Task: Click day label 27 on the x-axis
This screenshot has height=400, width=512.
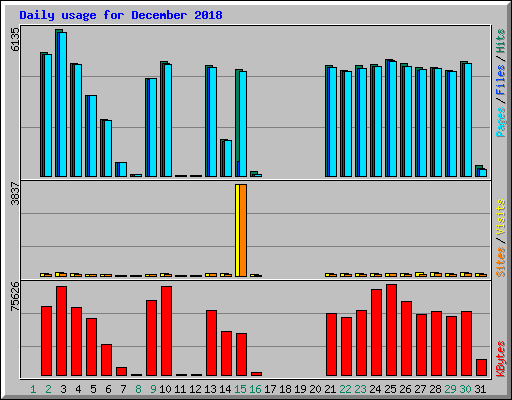Action: tap(420, 389)
